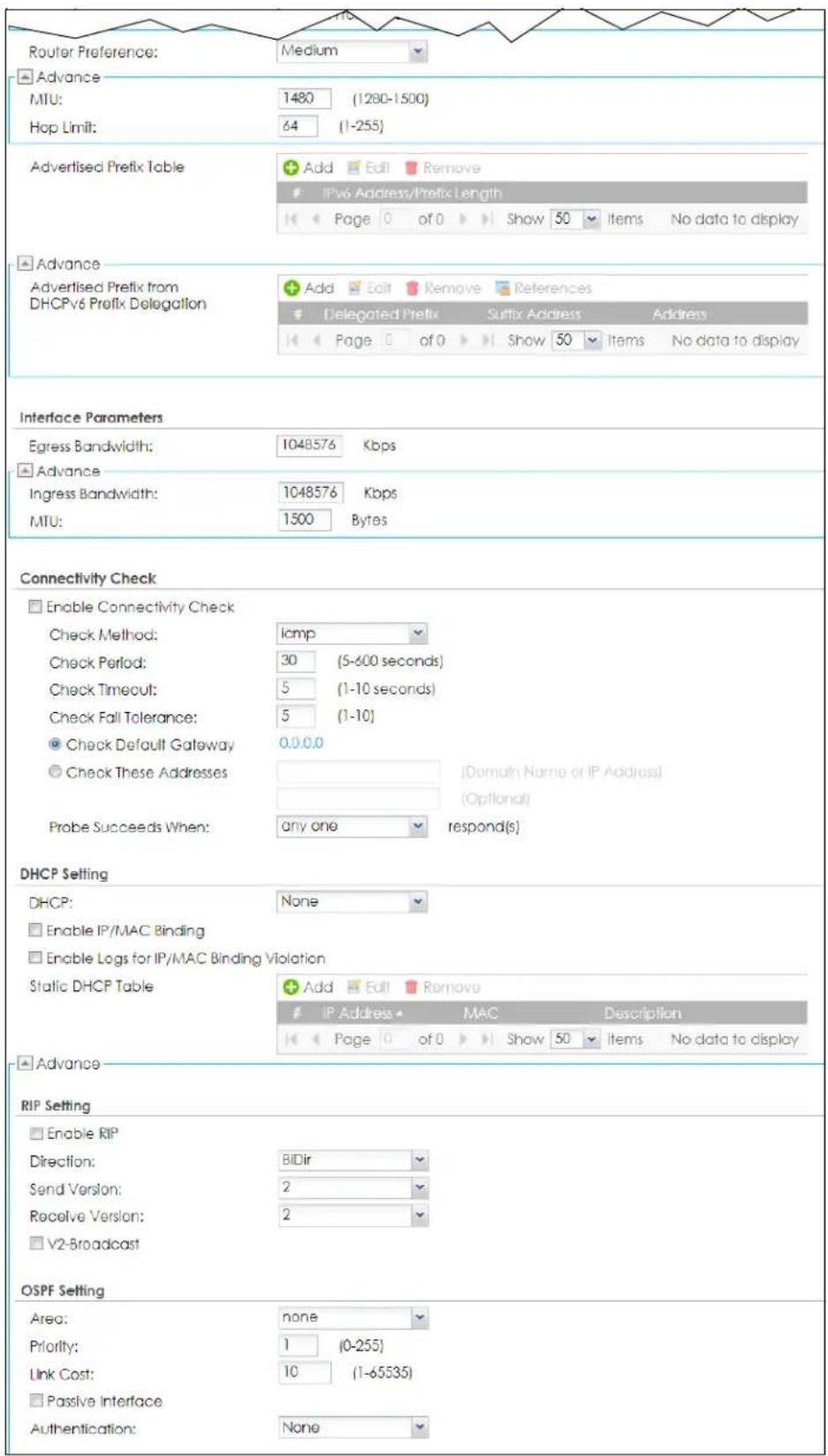Select Check These Addresses radio option
Screen dimensions: 828x1456
[x=56, y=772]
